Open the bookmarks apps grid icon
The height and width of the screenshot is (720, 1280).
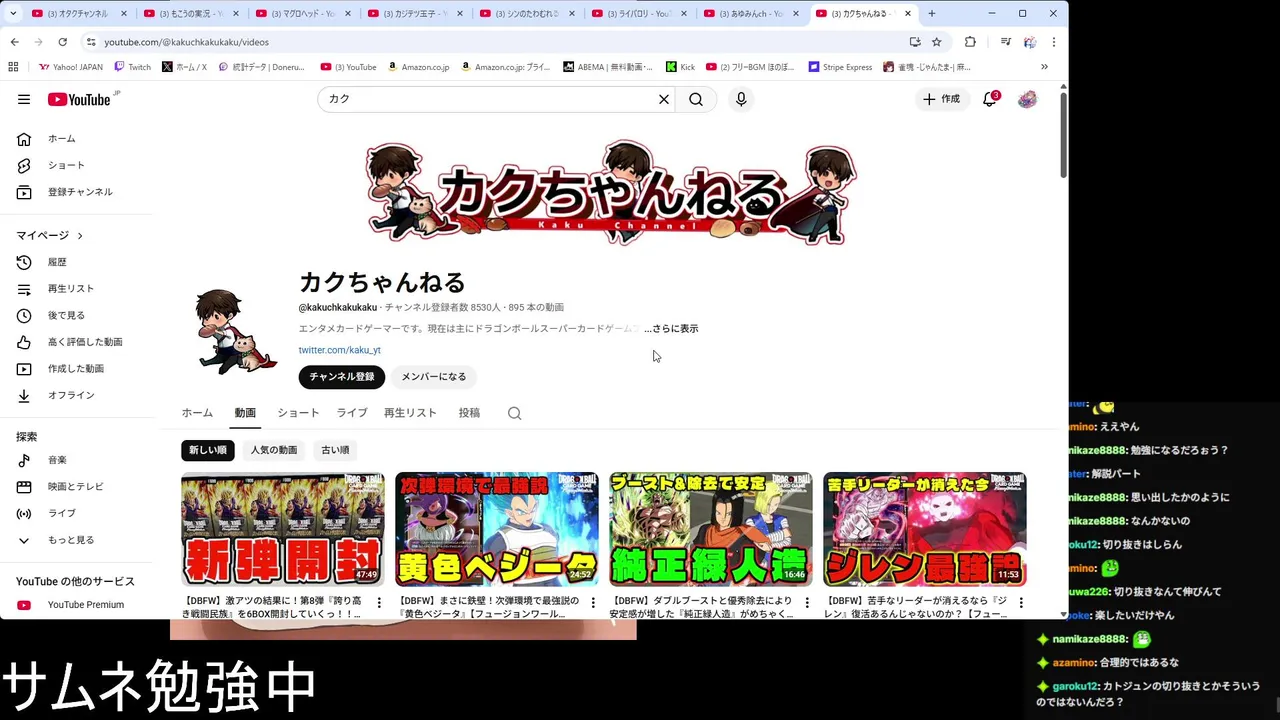[13, 67]
